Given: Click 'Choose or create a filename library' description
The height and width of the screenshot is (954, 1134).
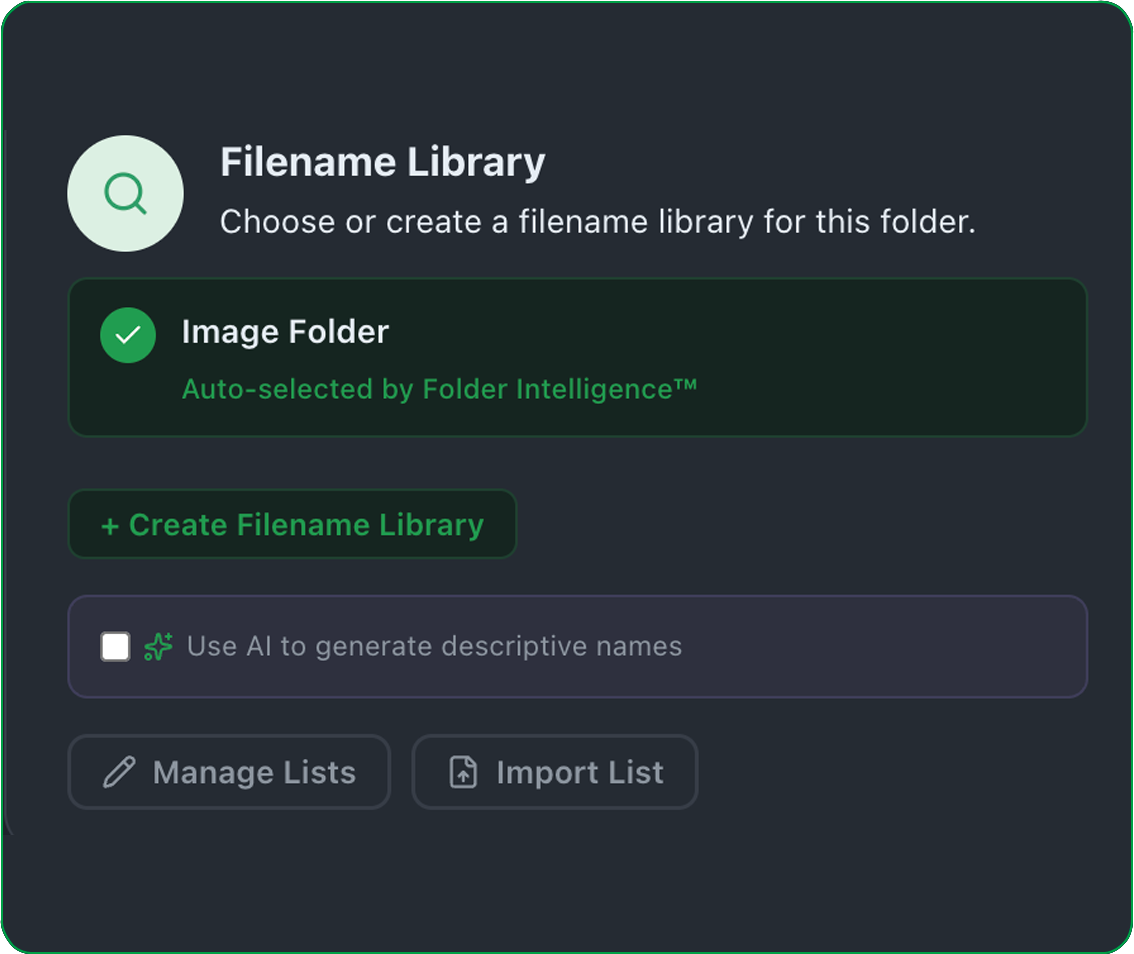Looking at the screenshot, I should 598,222.
